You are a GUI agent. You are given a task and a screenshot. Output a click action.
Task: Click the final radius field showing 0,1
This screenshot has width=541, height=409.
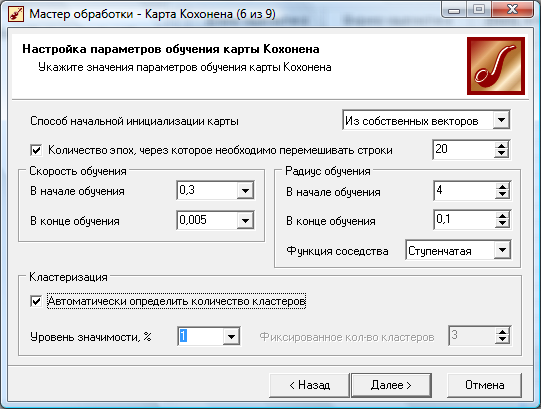pyautogui.click(x=464, y=220)
